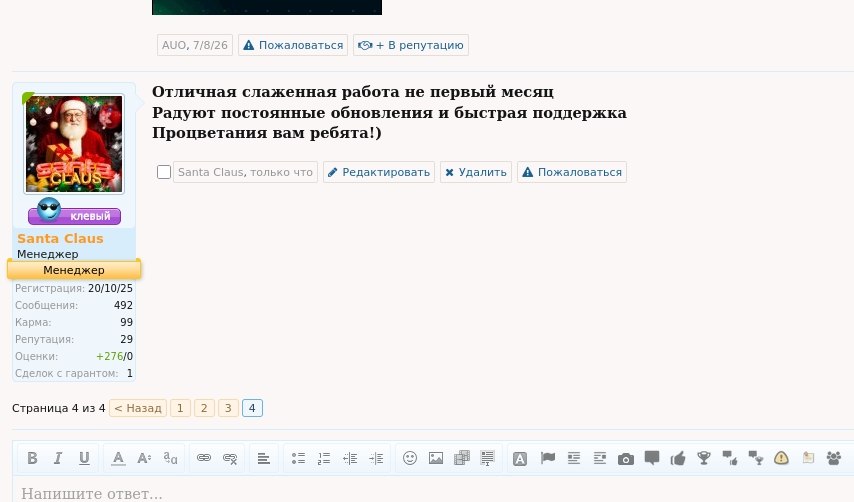
Task: Open the smilies picker
Action: [x=410, y=458]
